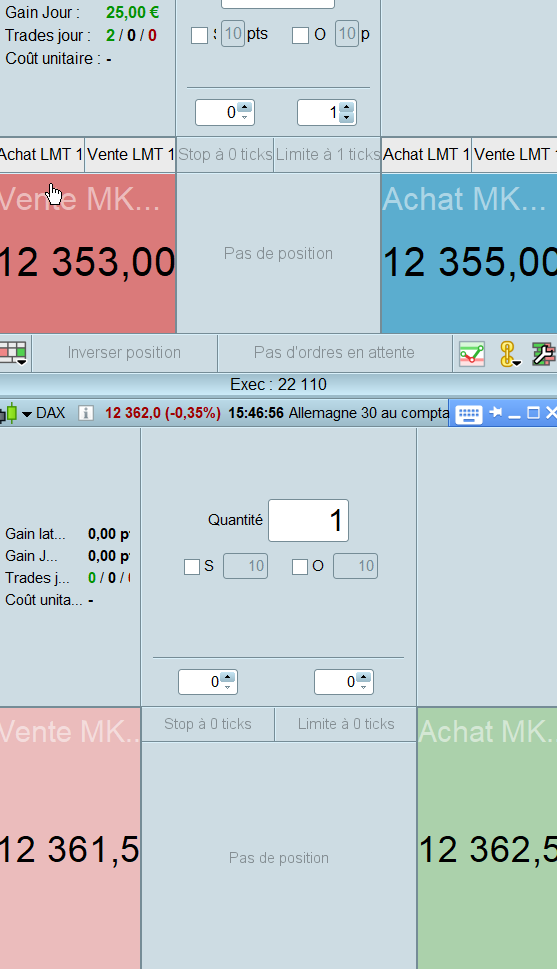Click the 'Coût unitaire : -' text
The height and width of the screenshot is (969, 557).
(58, 59)
